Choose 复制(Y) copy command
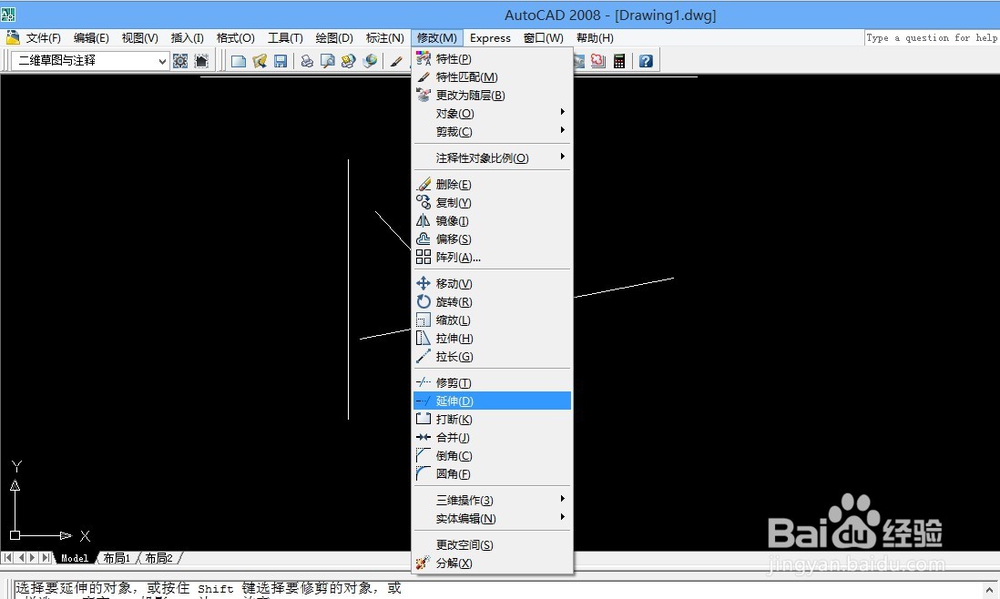1000x599 pixels. pos(492,203)
